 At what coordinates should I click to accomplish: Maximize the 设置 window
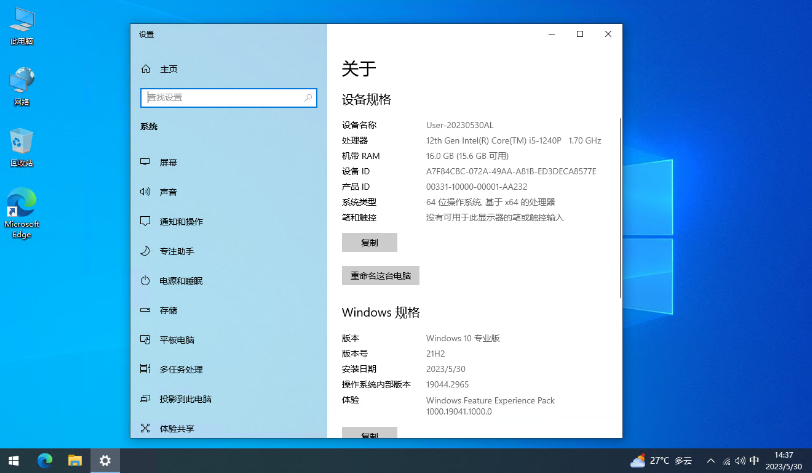(580, 34)
